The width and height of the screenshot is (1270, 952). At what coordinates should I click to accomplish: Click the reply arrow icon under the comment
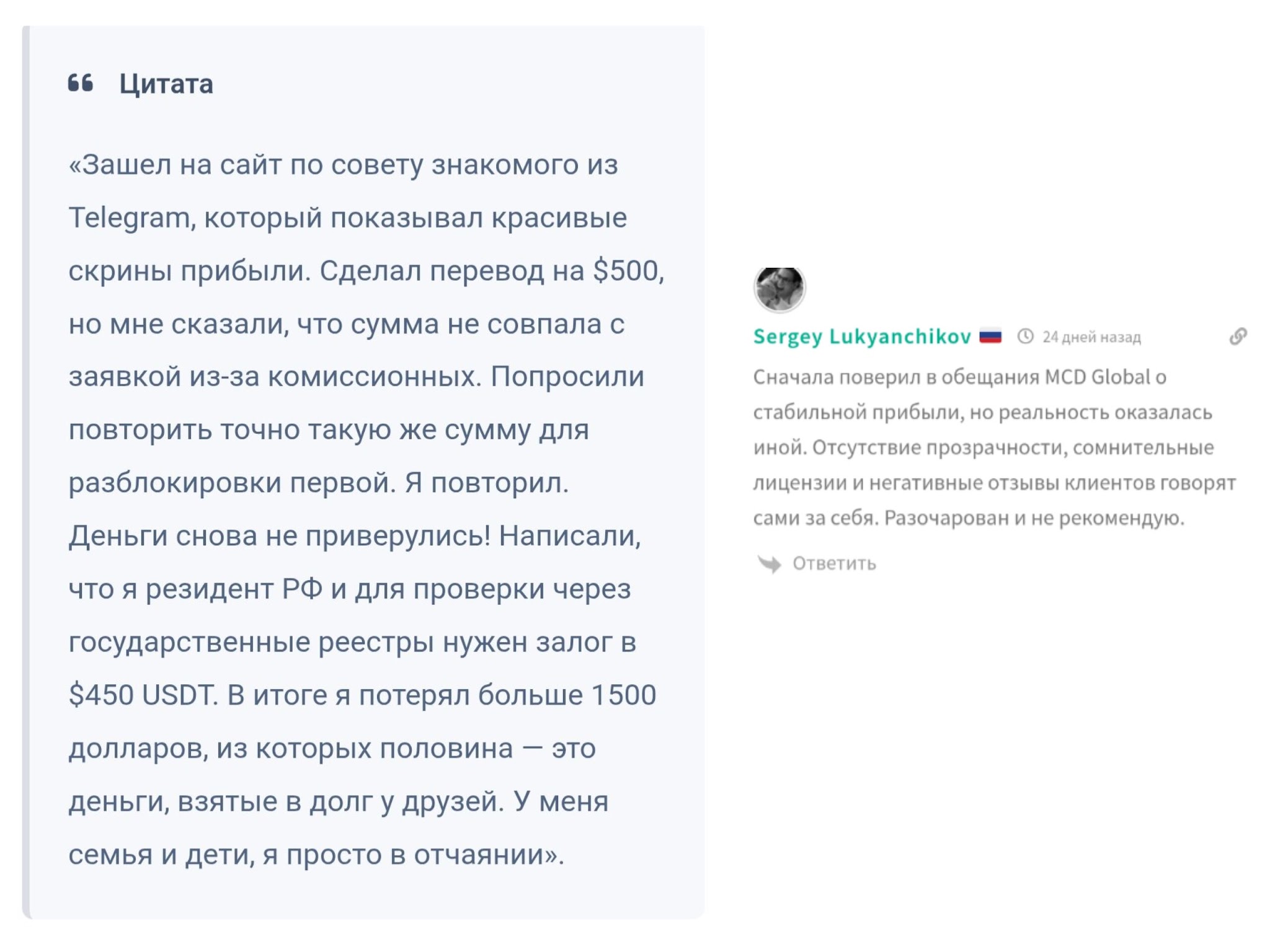(x=770, y=563)
